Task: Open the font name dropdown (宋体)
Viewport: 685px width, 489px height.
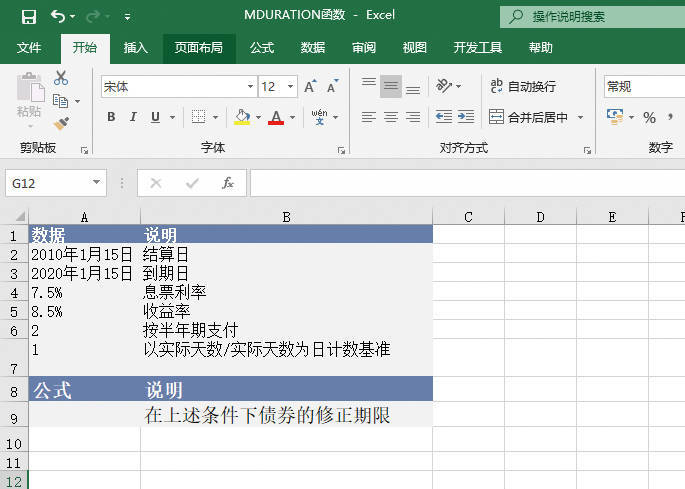Action: [249, 87]
